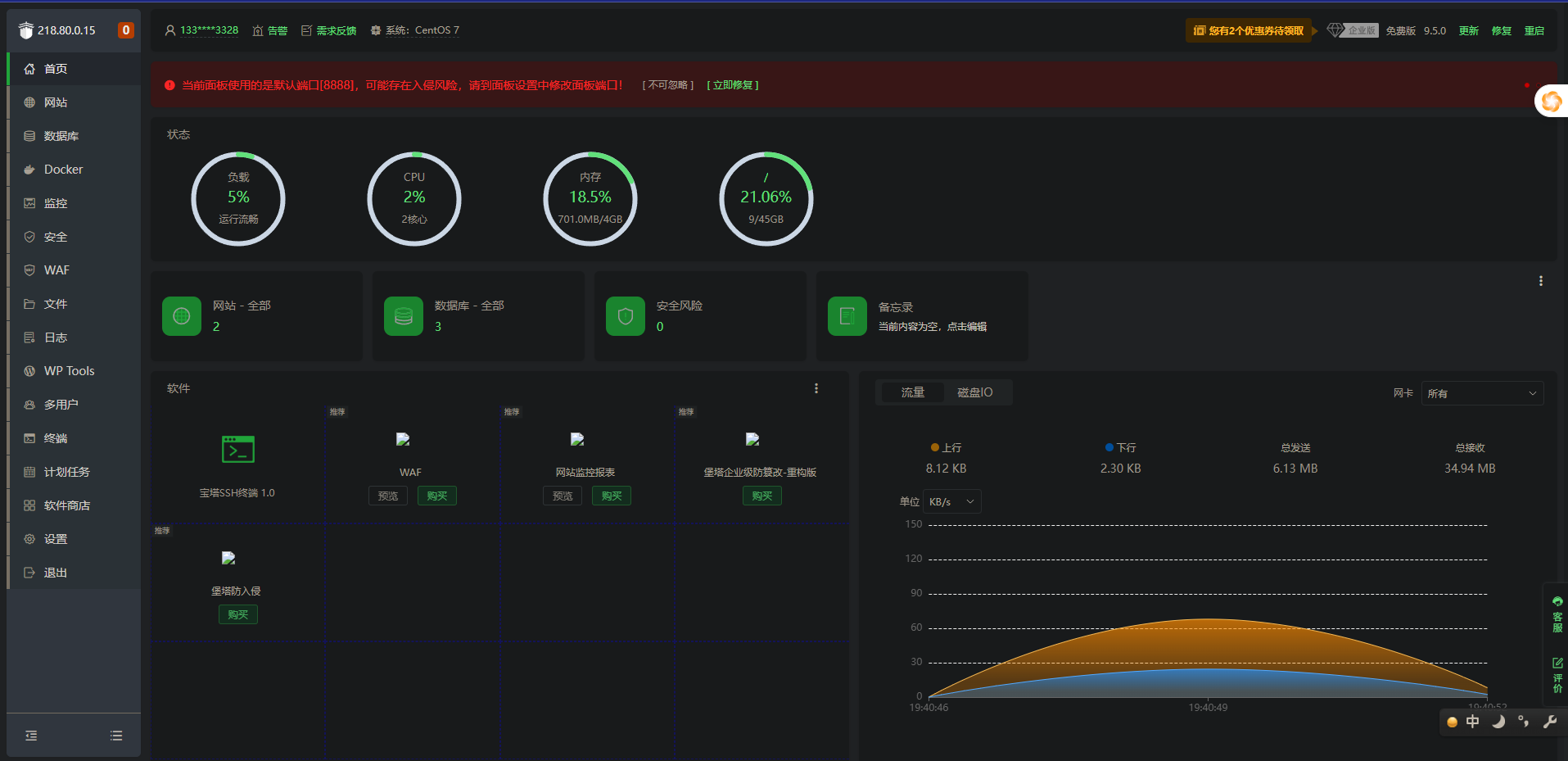Open the 备忘录 memo icon
Image resolution: width=1568 pixels, height=761 pixels.
coord(847,316)
